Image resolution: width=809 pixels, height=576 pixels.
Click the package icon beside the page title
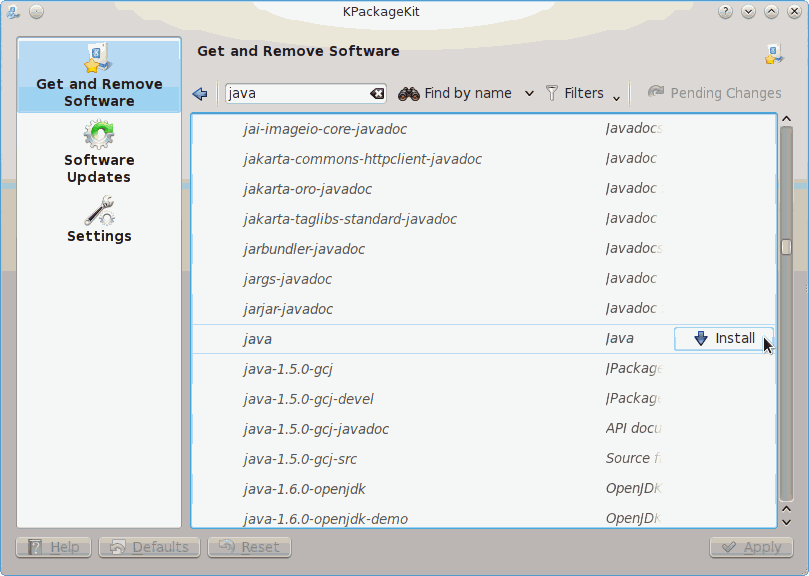pyautogui.click(x=774, y=54)
